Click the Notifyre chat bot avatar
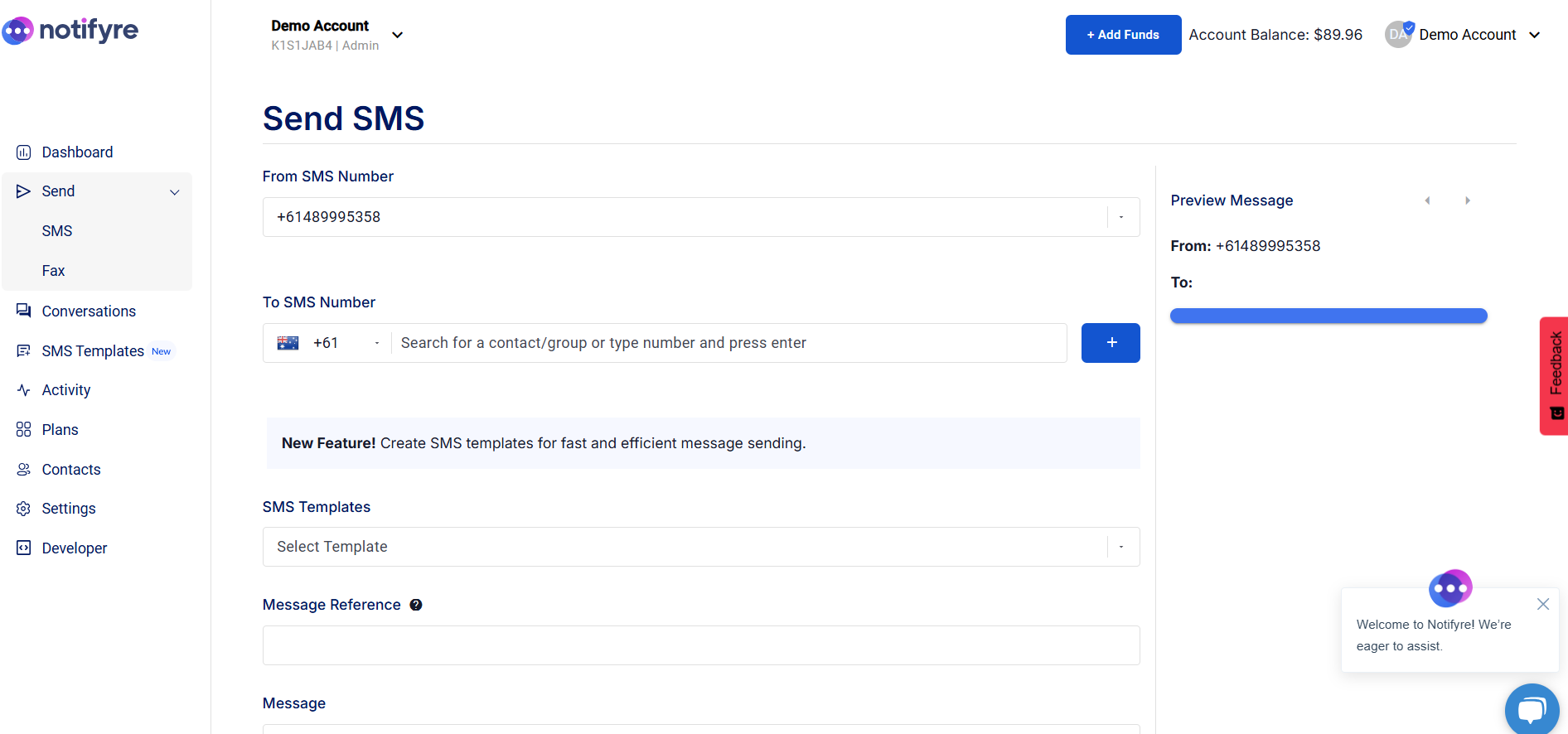The height and width of the screenshot is (734, 1568). [1450, 588]
